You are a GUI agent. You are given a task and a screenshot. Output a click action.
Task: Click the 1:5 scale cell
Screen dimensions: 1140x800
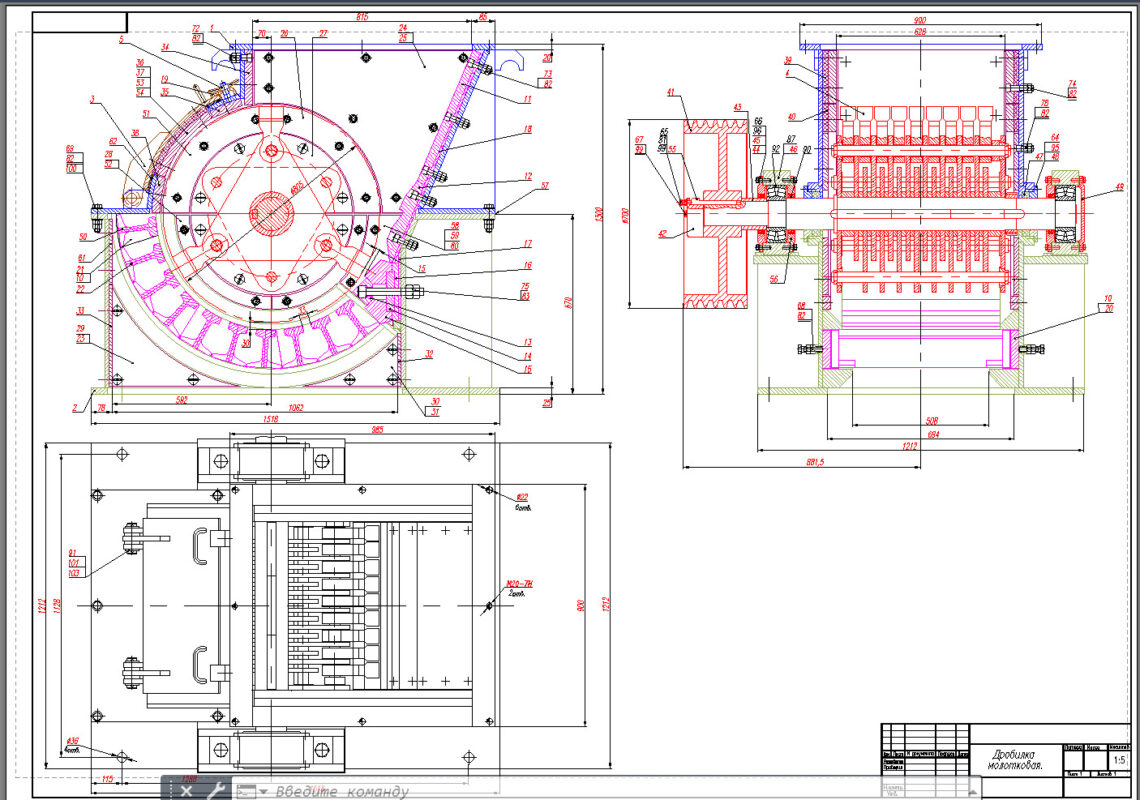(x=1117, y=760)
